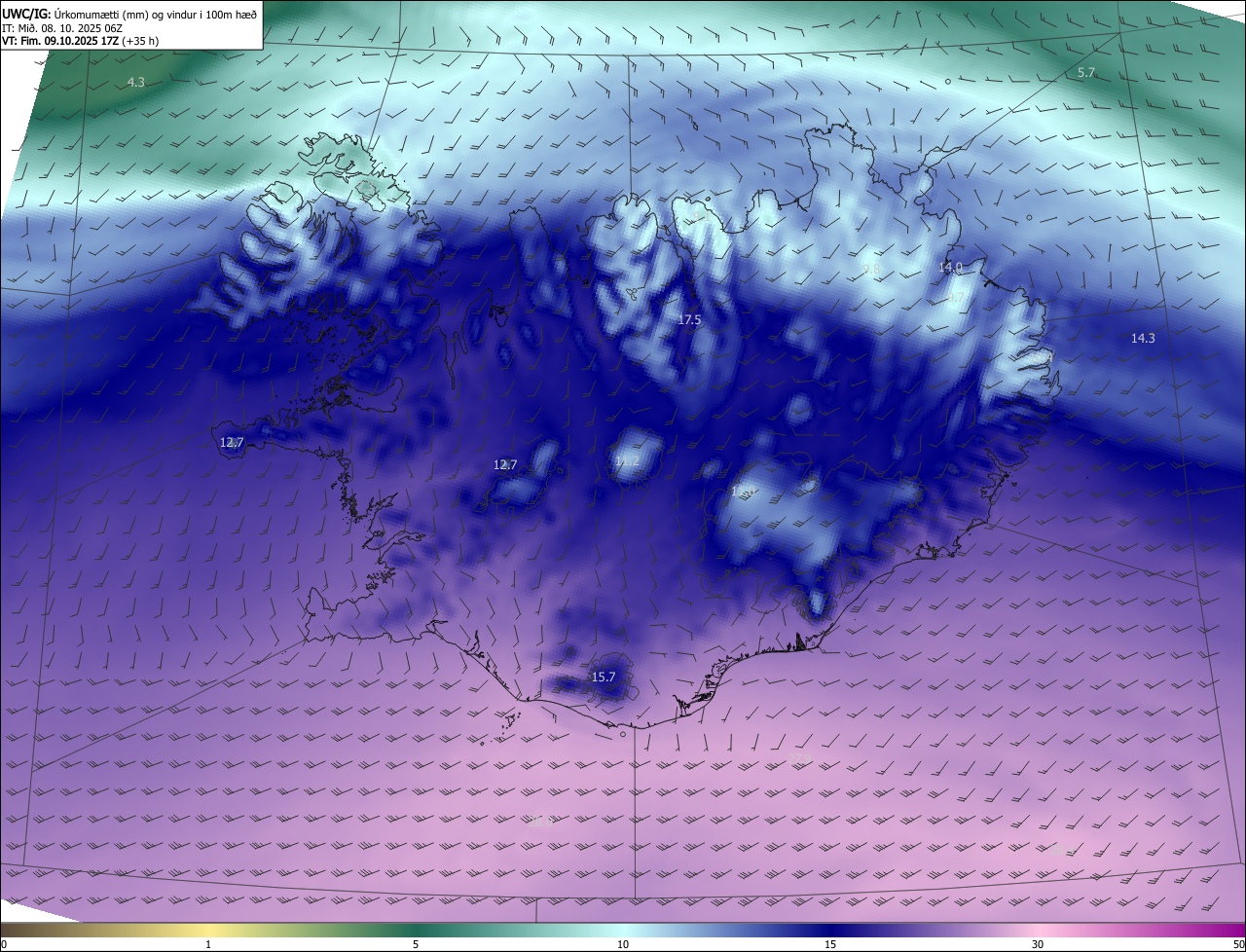The image size is (1246, 952).
Task: Click the '1' tick on the color scale
Action: 208,944
